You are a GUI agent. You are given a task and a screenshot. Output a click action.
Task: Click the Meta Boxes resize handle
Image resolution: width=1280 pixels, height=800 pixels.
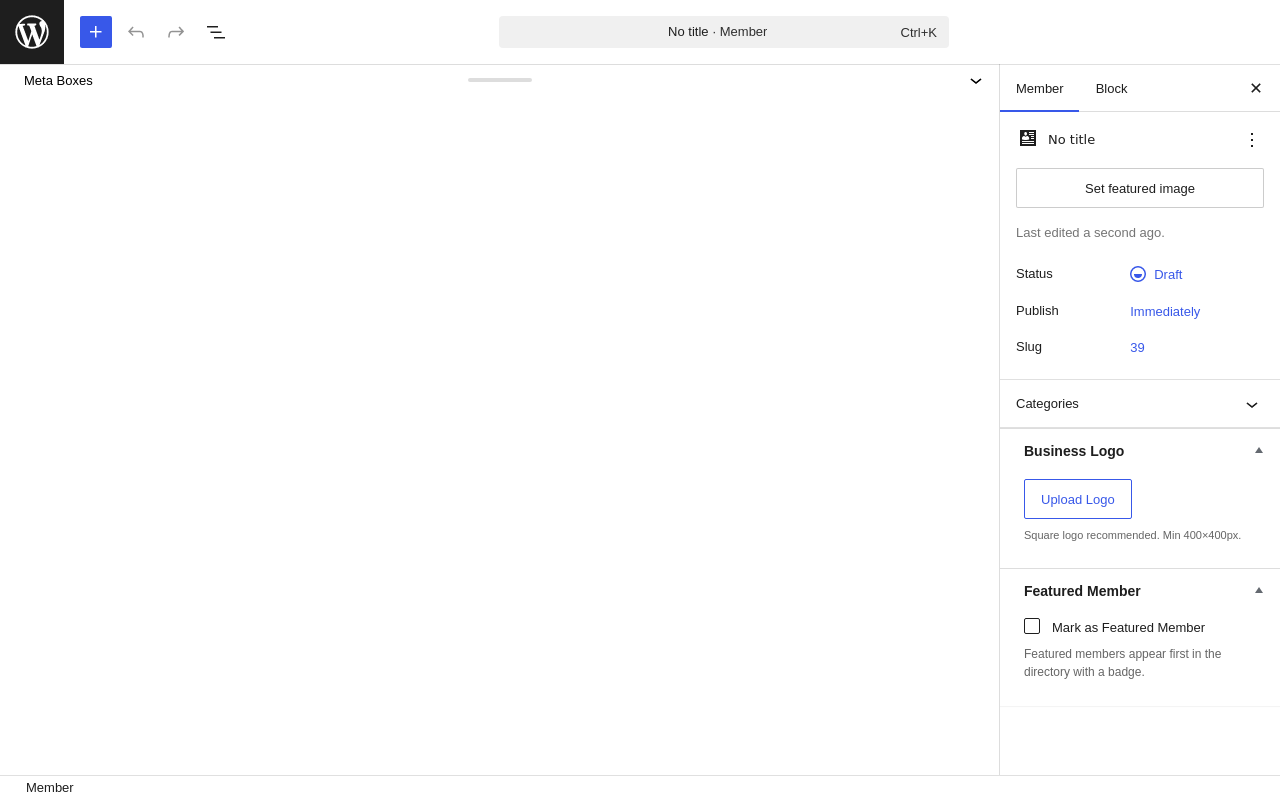tap(500, 80)
